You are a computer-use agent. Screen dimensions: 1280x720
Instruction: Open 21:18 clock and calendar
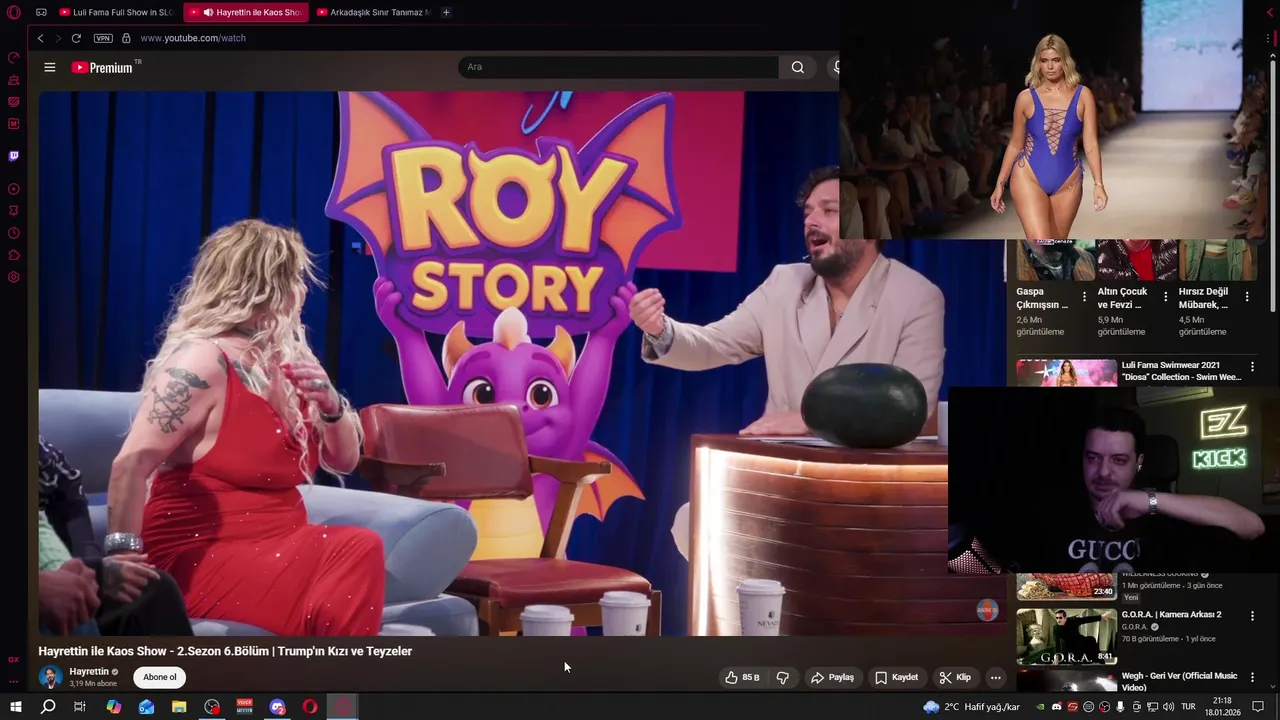coord(1221,707)
